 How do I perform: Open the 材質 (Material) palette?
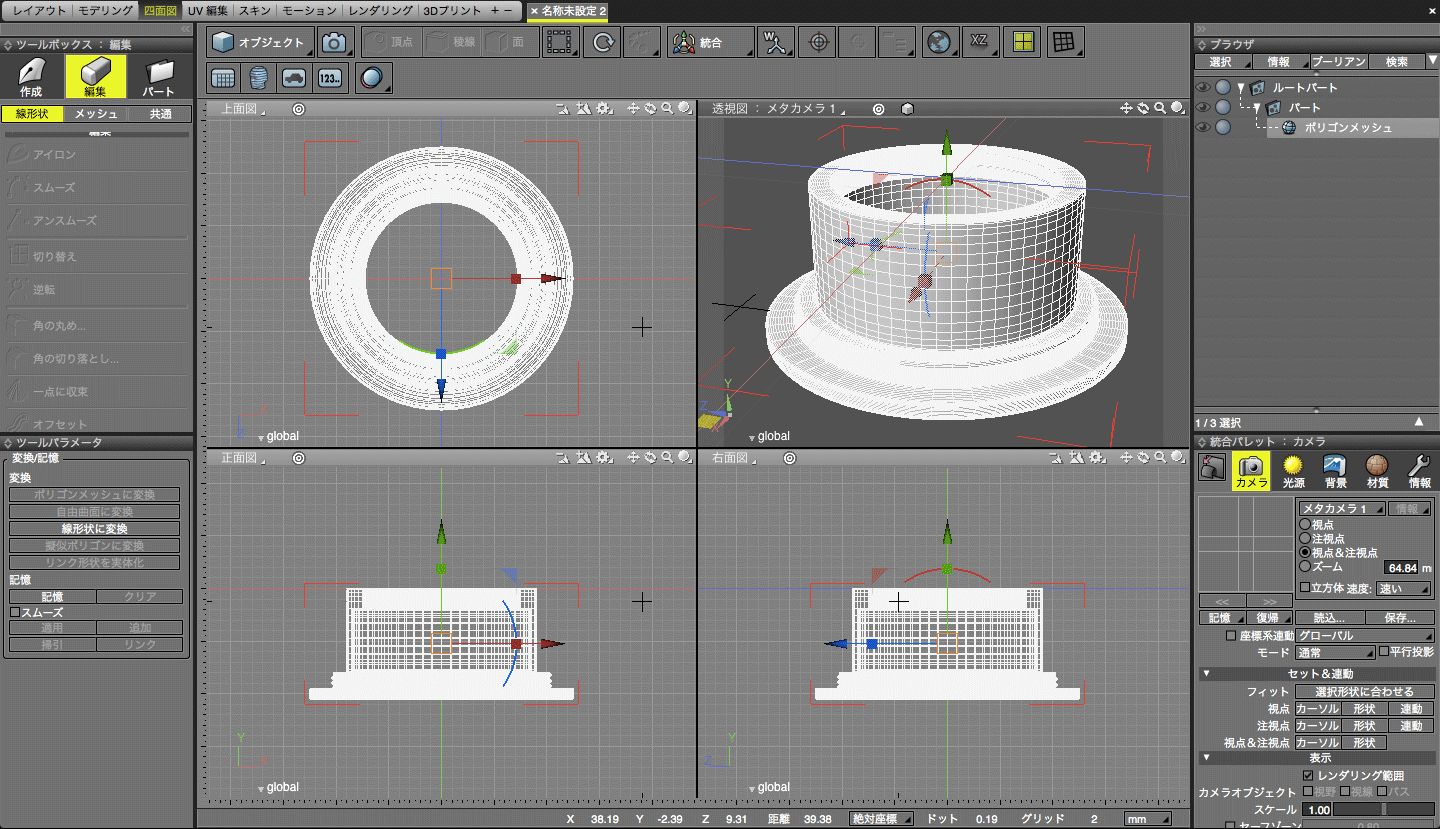coord(1377,470)
